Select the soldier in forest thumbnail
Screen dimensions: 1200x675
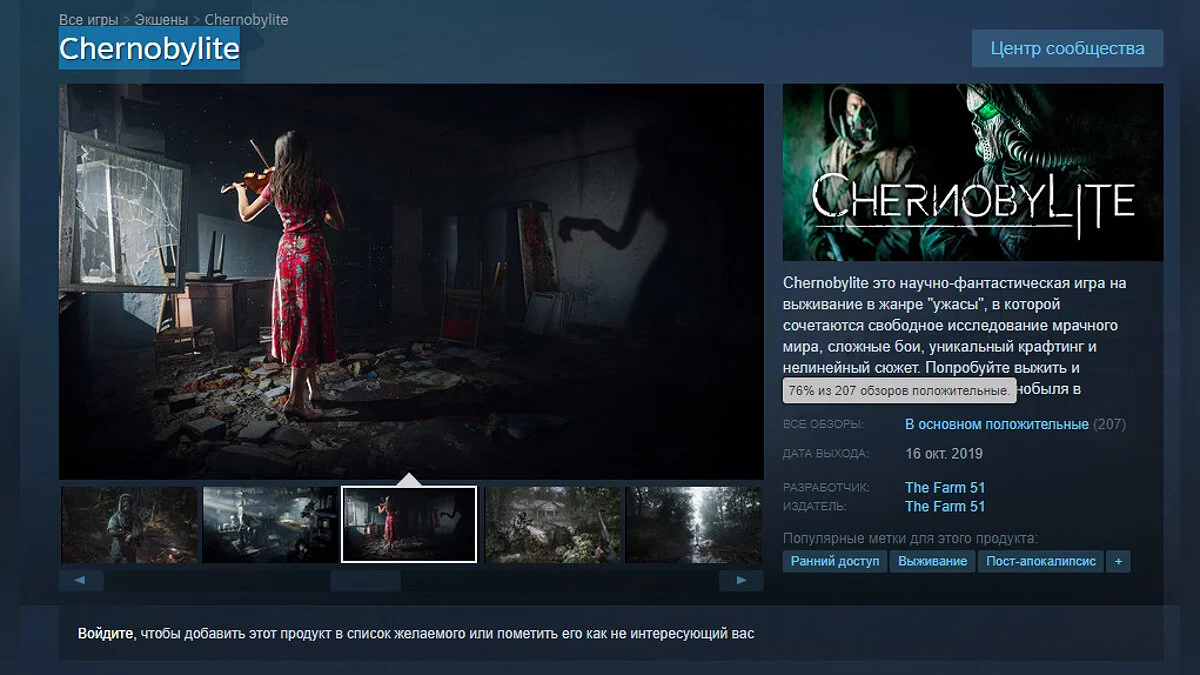pos(129,524)
